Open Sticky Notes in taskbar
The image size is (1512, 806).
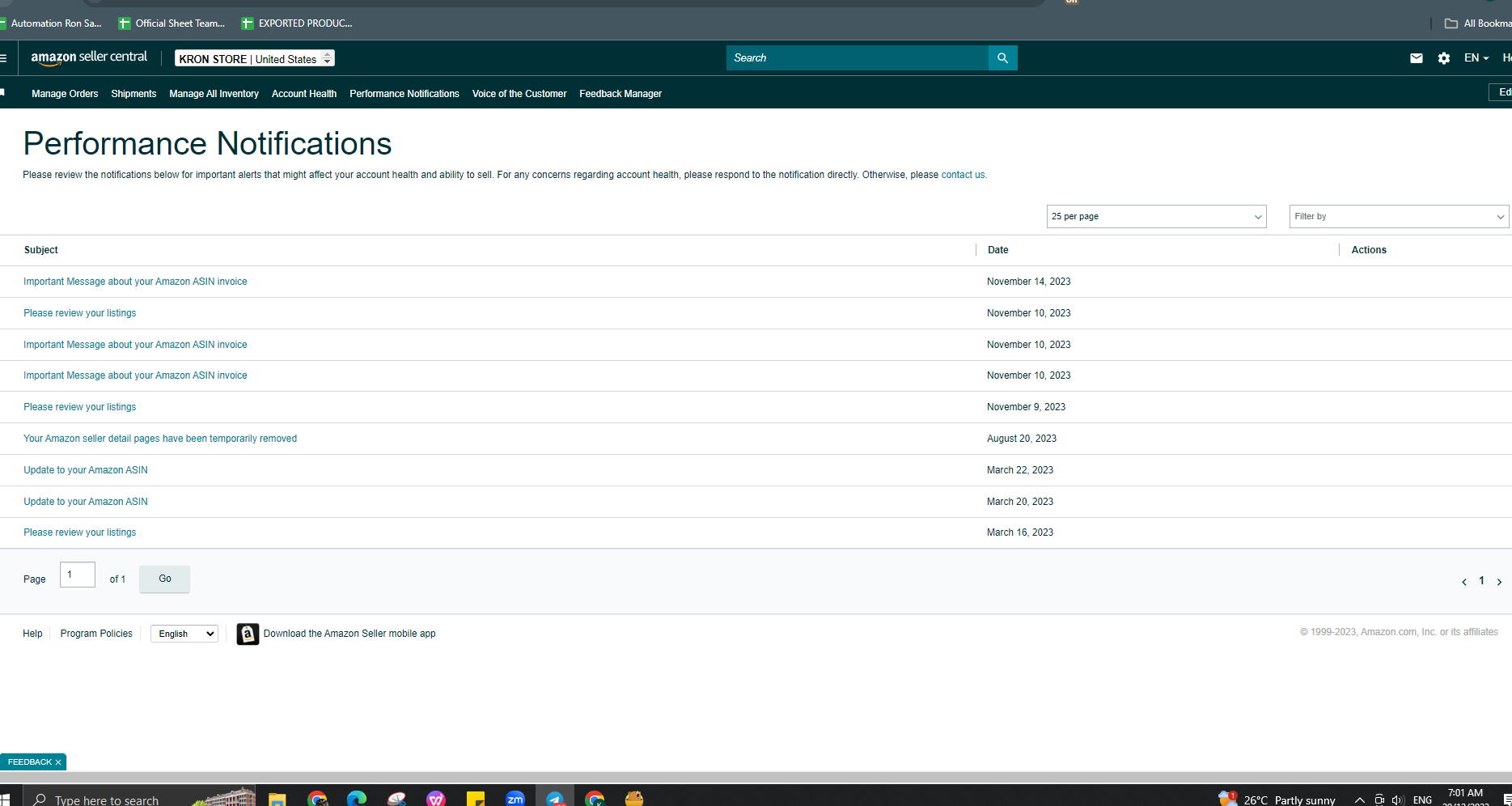pyautogui.click(x=476, y=799)
